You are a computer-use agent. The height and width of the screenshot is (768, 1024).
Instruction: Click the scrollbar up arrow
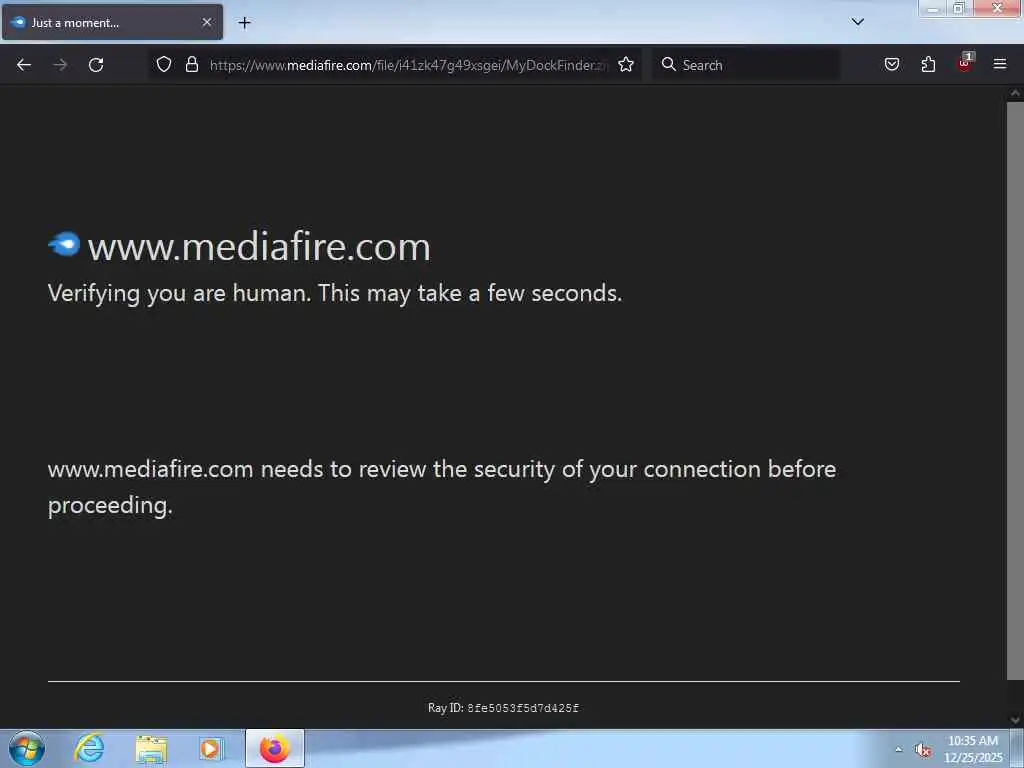pos(1015,93)
